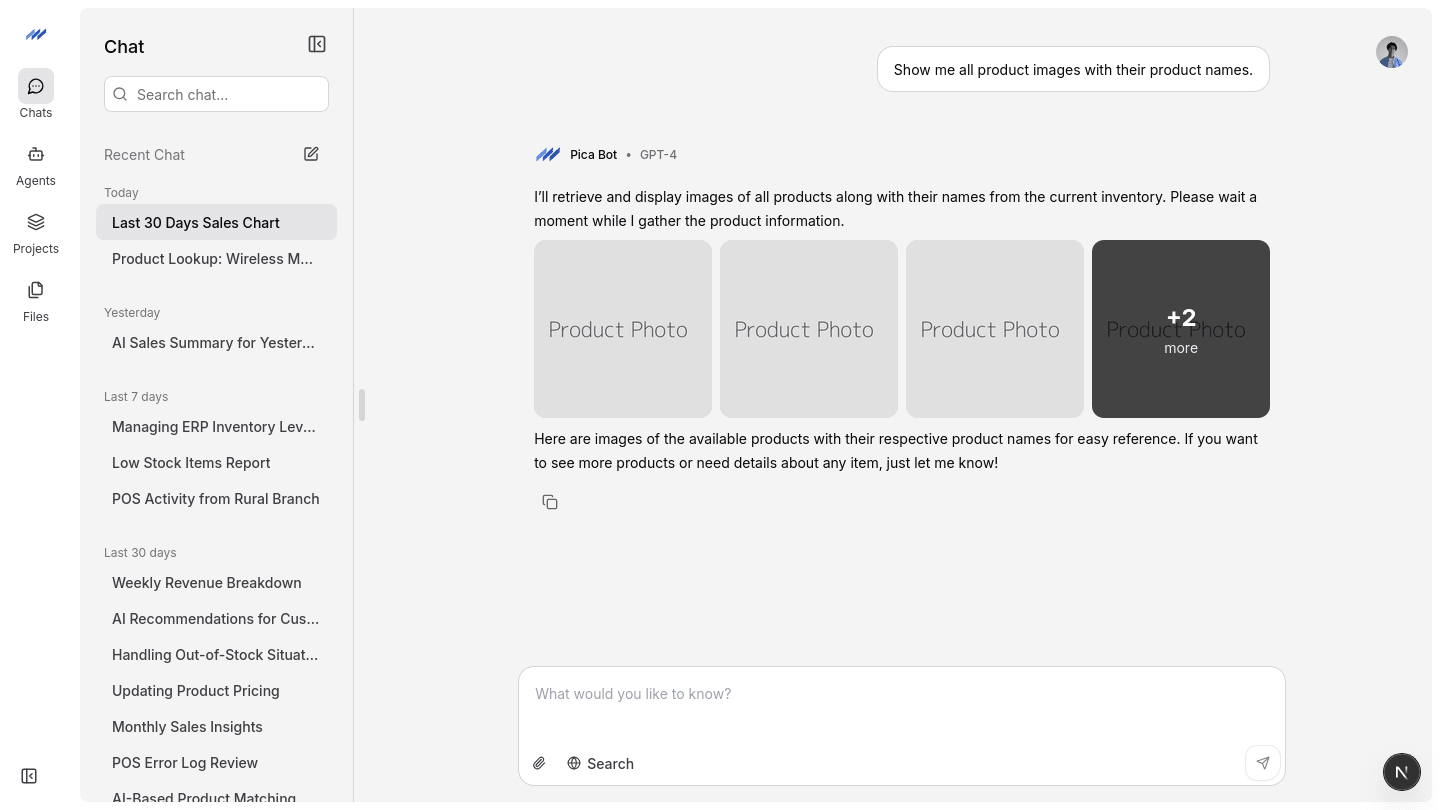Image resolution: width=1440 pixels, height=810 pixels.
Task: Click the round N badge at the bottom right
Action: coord(1402,772)
